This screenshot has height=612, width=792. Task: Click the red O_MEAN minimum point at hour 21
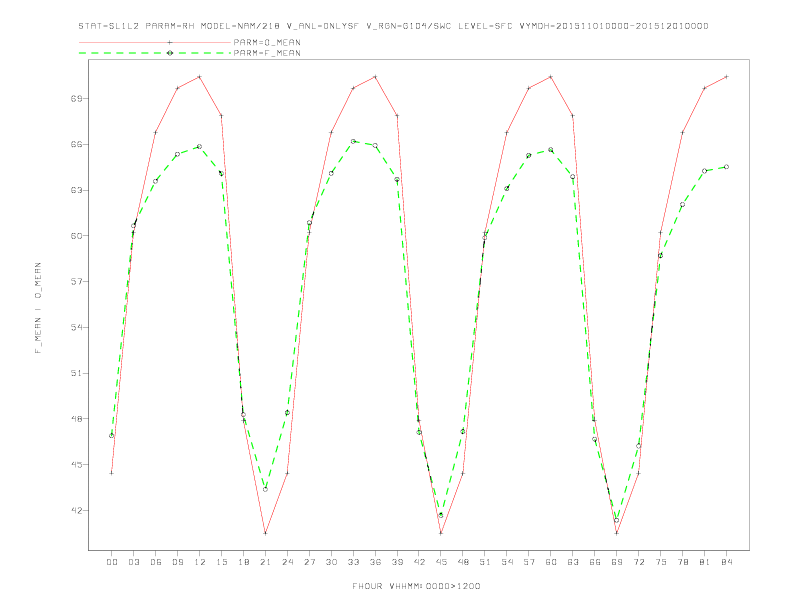pyautogui.click(x=265, y=533)
